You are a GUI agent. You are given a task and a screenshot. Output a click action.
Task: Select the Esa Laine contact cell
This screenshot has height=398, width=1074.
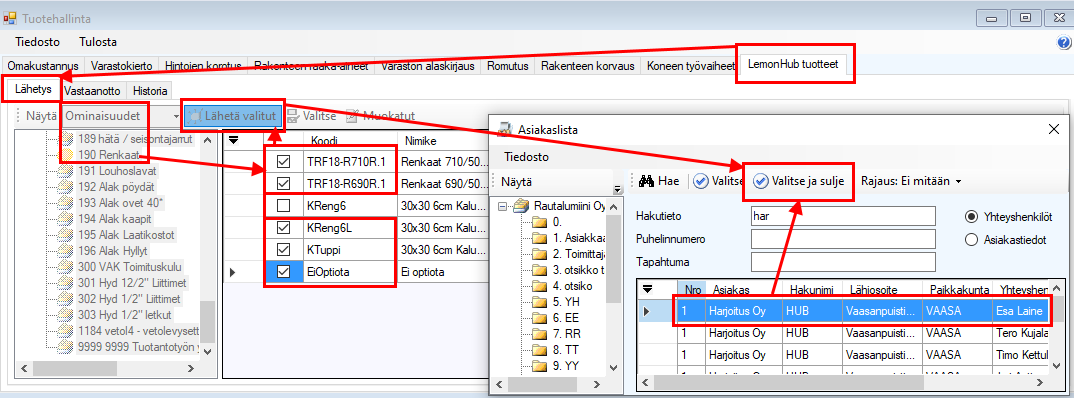tap(1021, 311)
